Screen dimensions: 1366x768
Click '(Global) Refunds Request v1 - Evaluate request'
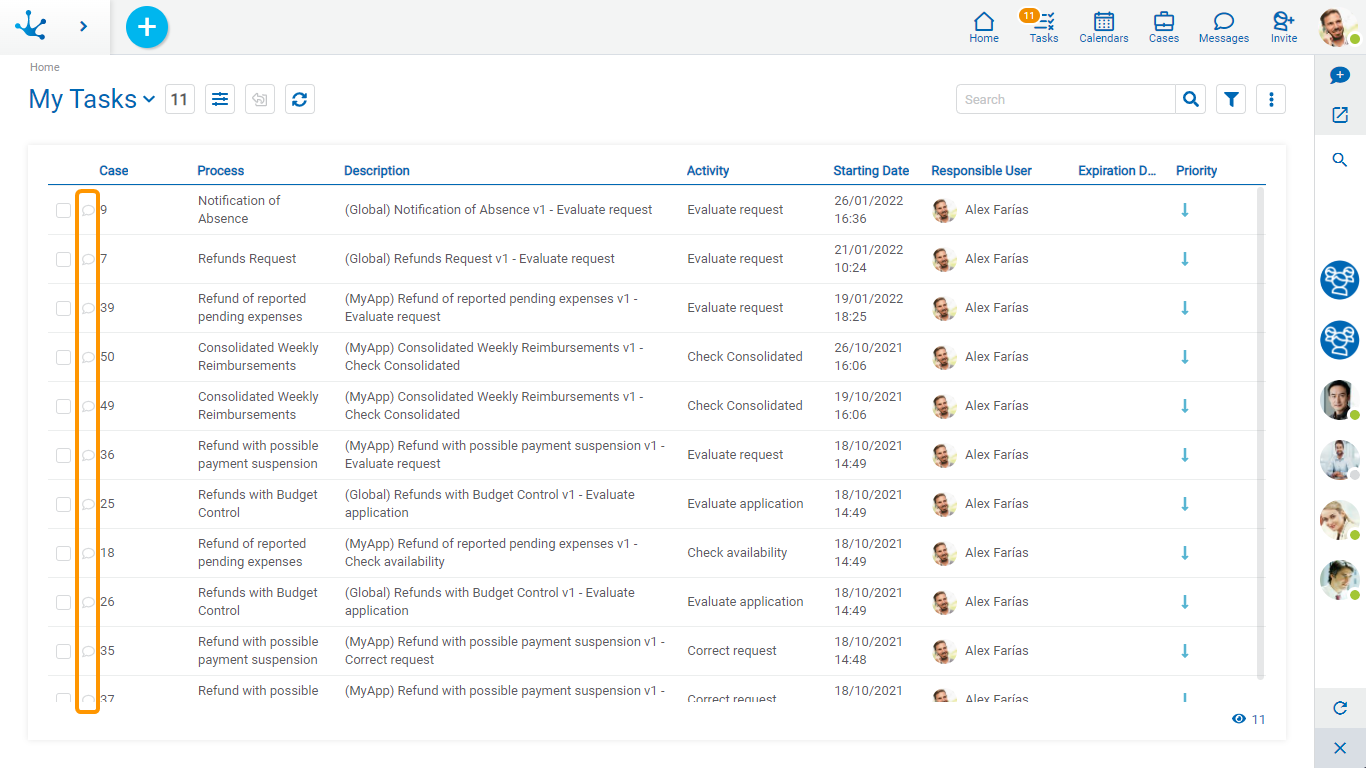point(480,259)
